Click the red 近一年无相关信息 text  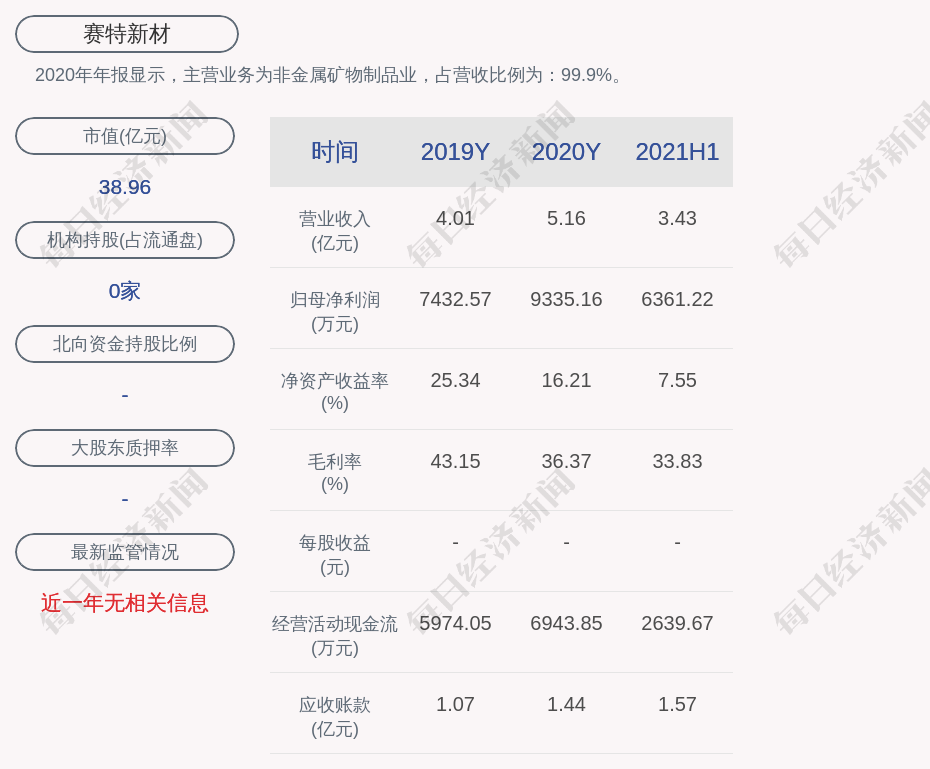(125, 603)
